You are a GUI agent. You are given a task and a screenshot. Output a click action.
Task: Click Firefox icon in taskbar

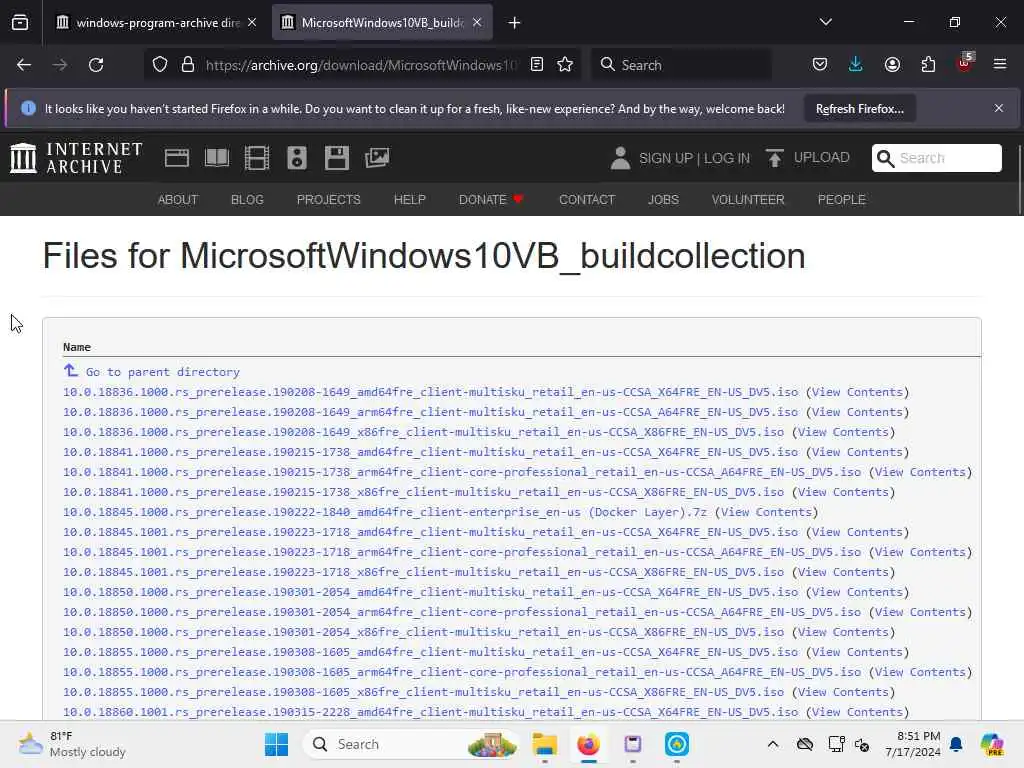point(588,744)
